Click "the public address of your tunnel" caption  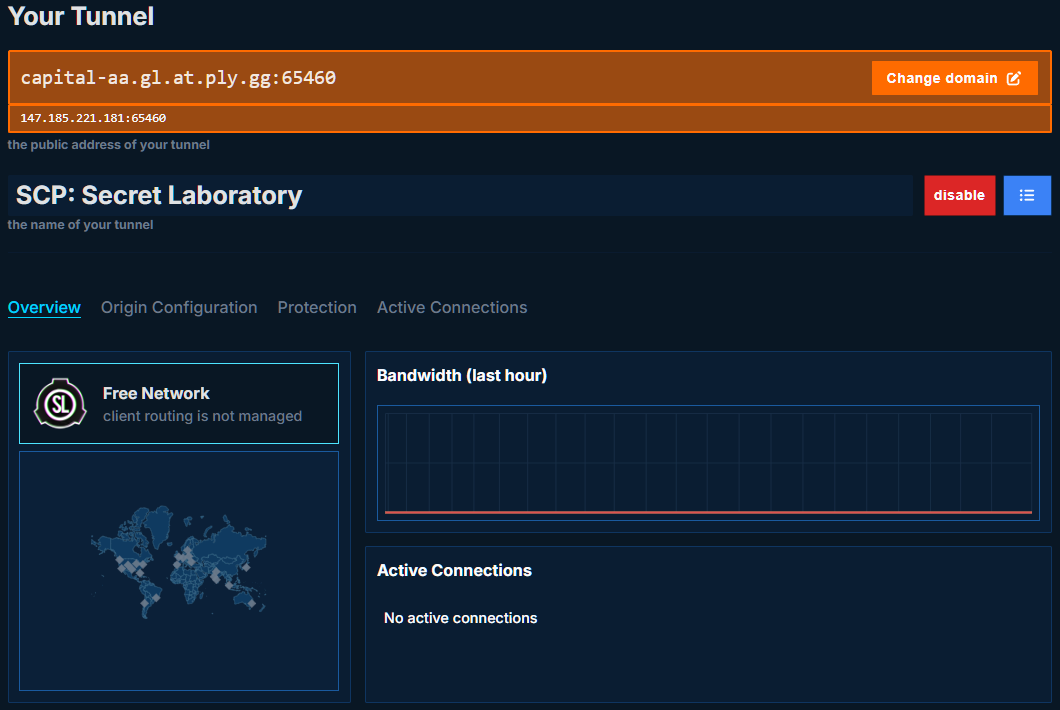click(108, 145)
